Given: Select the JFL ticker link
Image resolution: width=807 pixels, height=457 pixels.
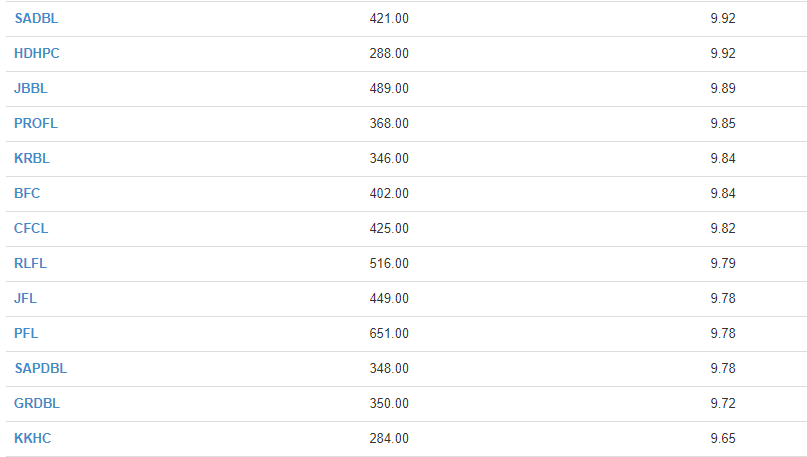Looking at the screenshot, I should click(x=25, y=298).
